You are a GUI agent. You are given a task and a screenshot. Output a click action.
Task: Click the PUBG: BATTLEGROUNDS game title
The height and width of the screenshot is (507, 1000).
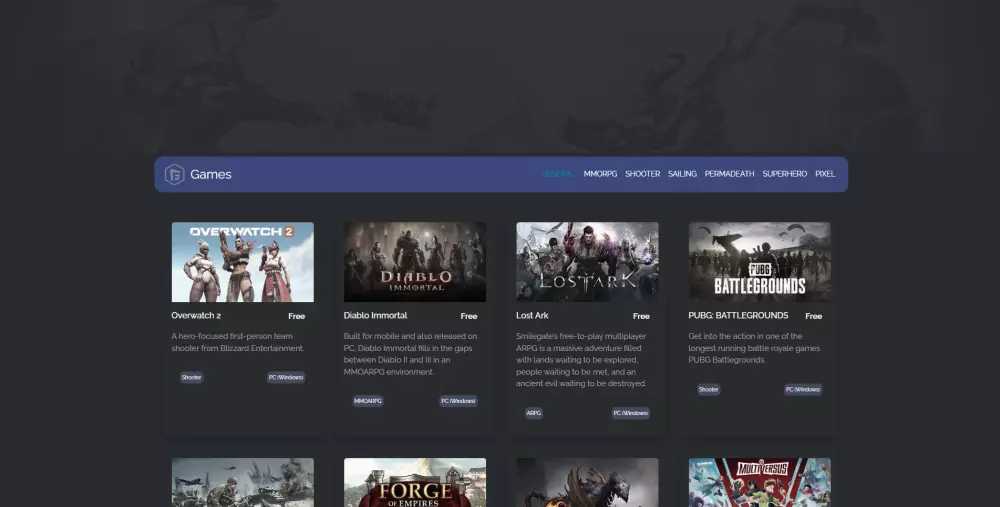(738, 316)
